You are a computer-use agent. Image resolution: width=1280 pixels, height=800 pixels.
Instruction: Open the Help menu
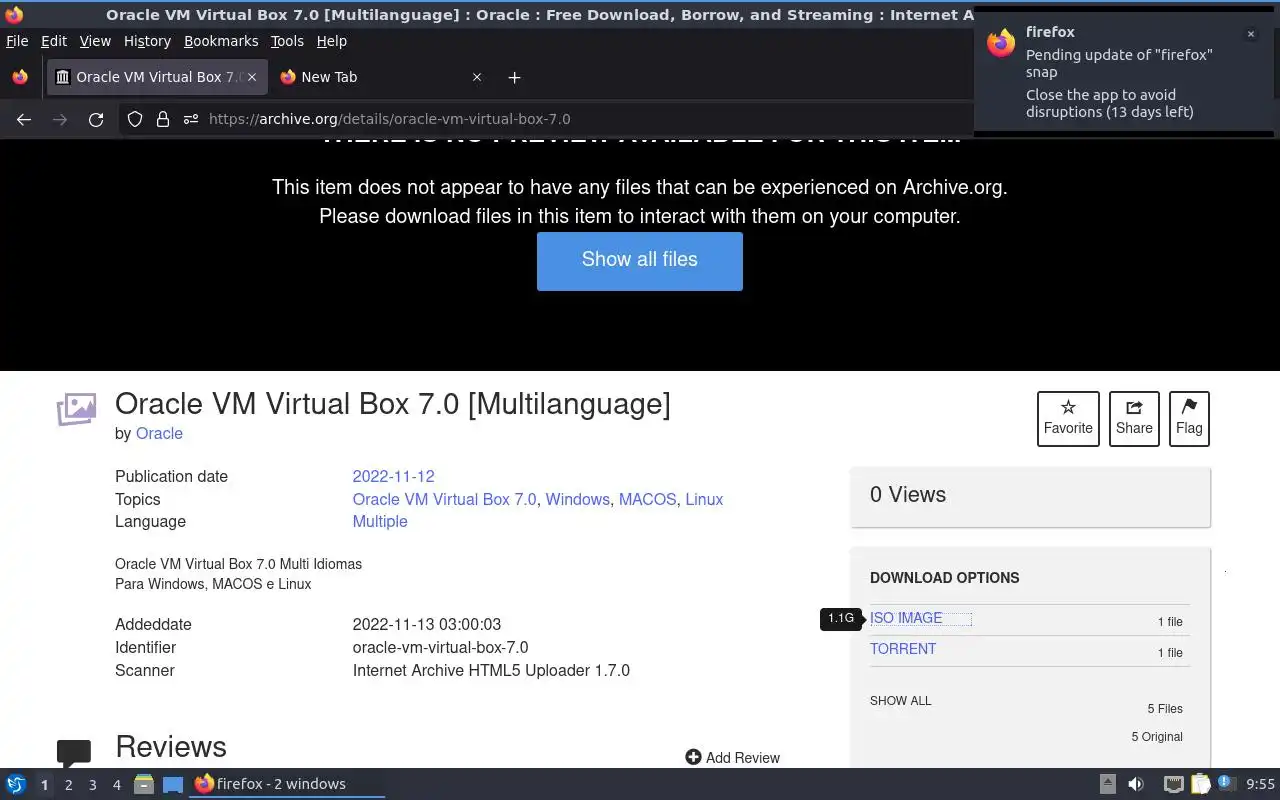click(332, 41)
